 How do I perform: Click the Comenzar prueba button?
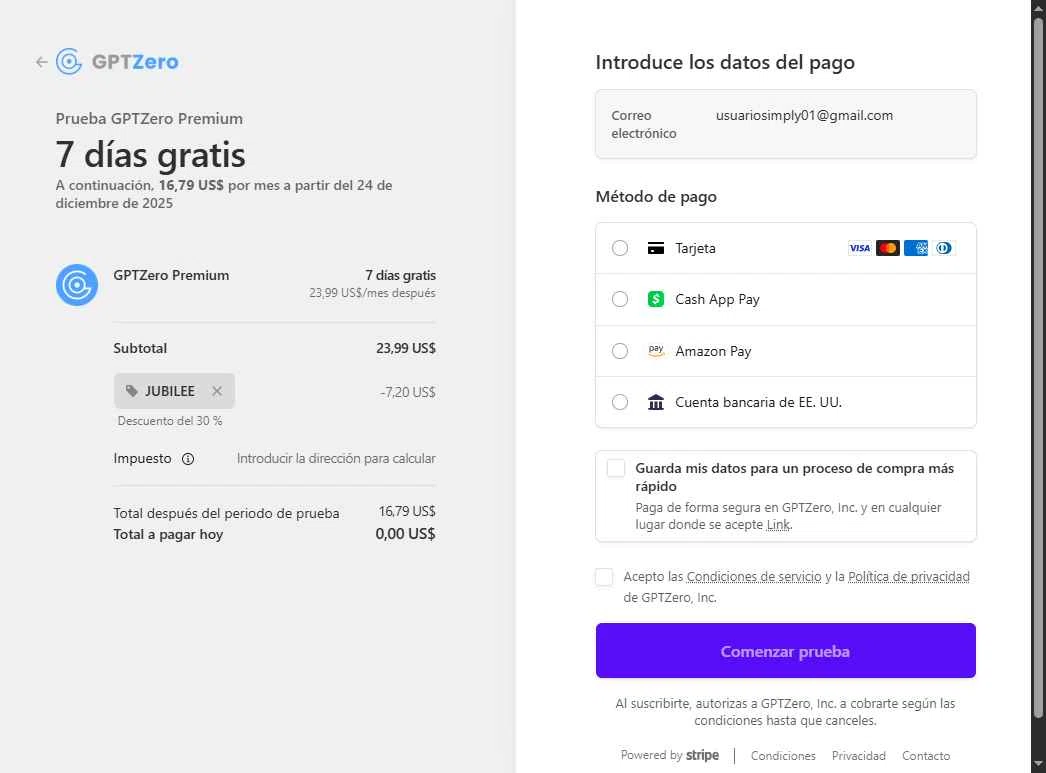click(786, 651)
